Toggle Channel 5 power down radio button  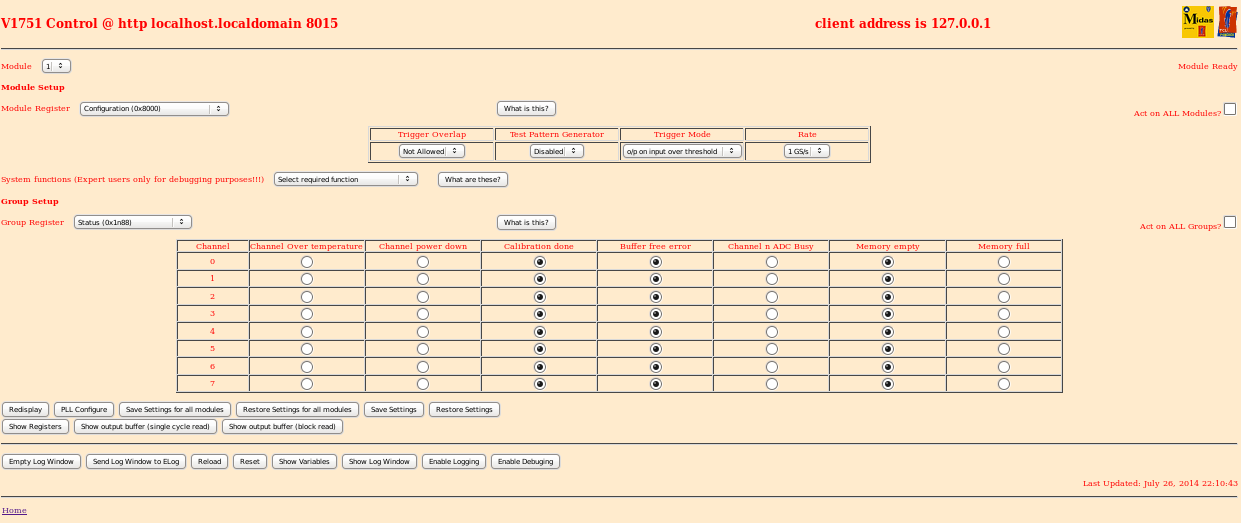tap(423, 349)
